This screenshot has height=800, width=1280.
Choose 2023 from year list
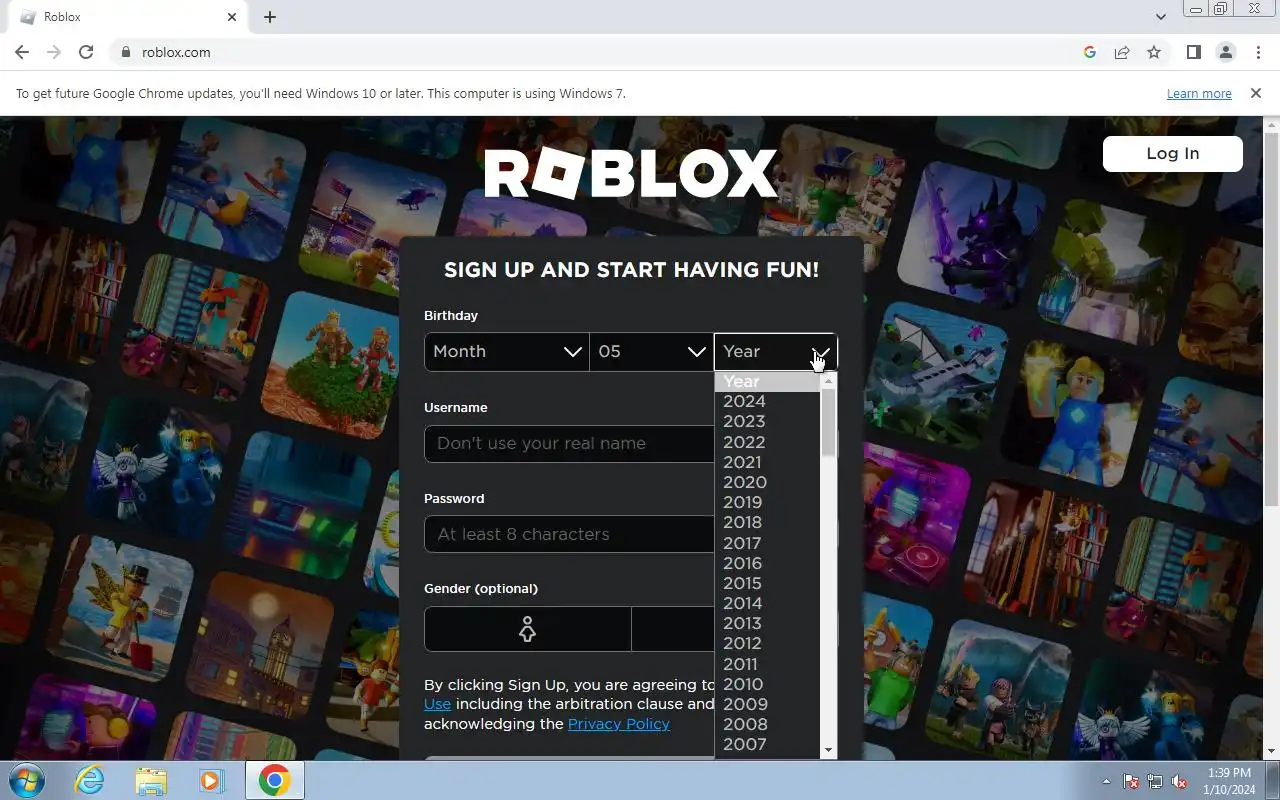pyautogui.click(x=768, y=421)
